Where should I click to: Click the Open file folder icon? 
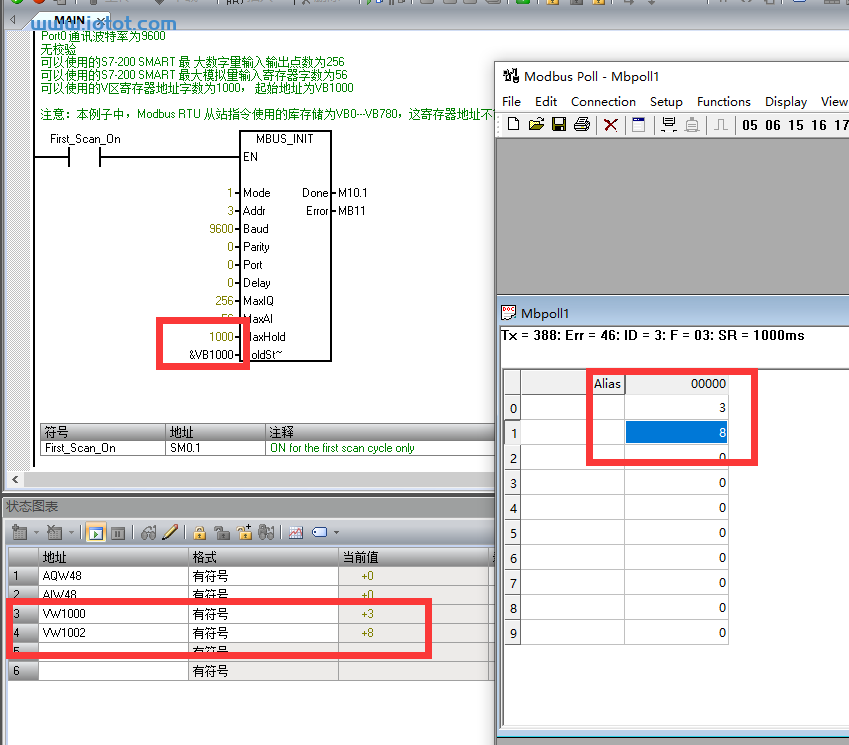[536, 125]
